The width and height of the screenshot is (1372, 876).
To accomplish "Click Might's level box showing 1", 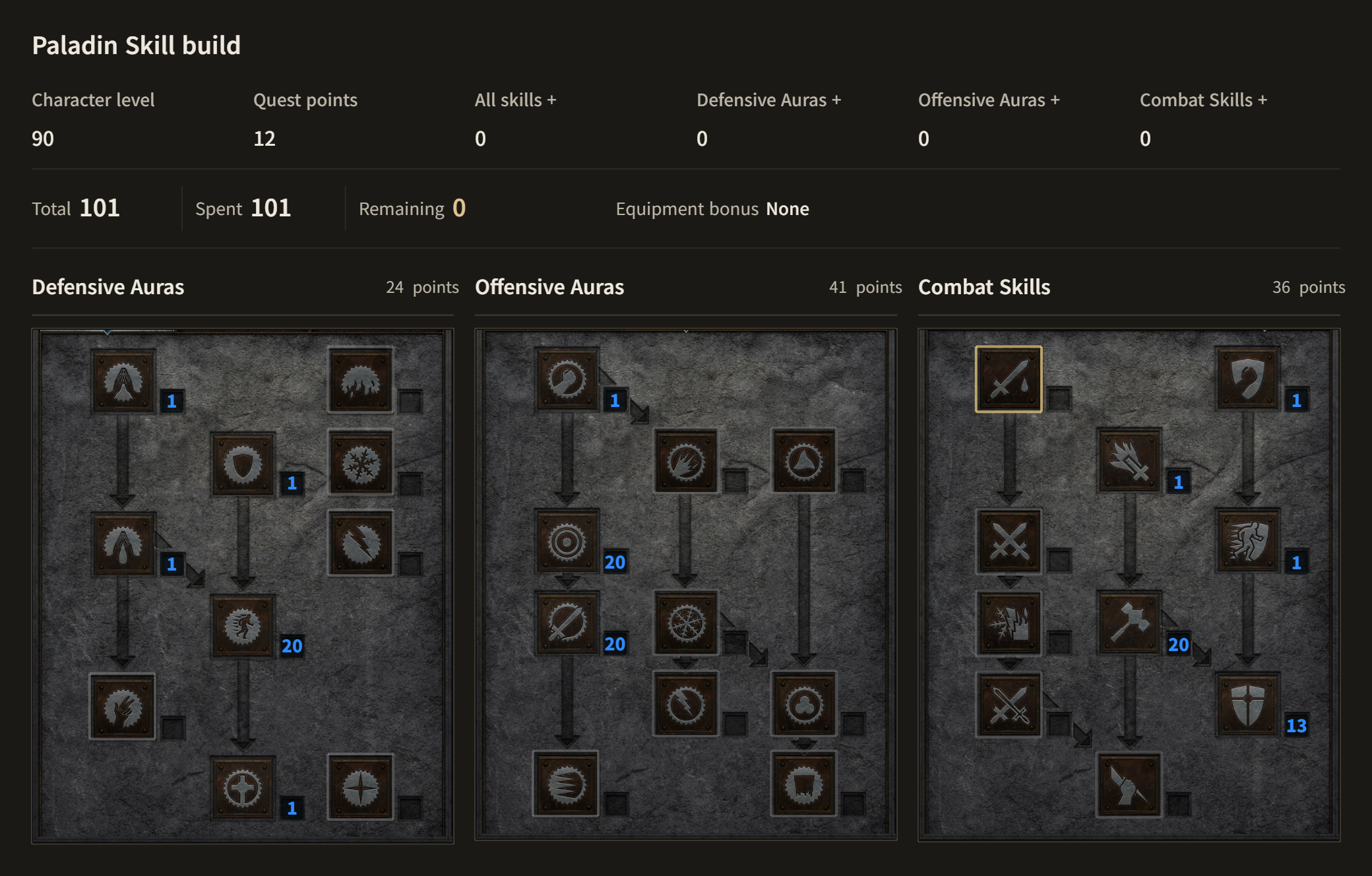I will tap(615, 400).
